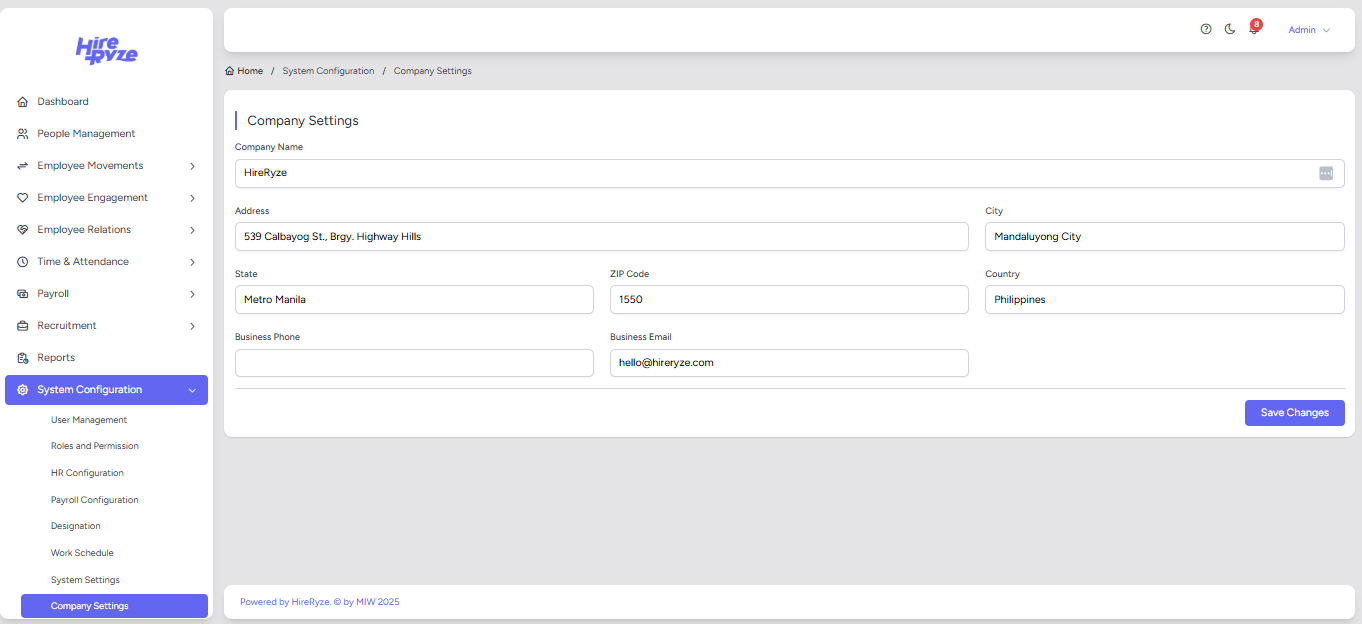Open Roles and Permission submenu item
This screenshot has width=1362, height=624.
95,446
